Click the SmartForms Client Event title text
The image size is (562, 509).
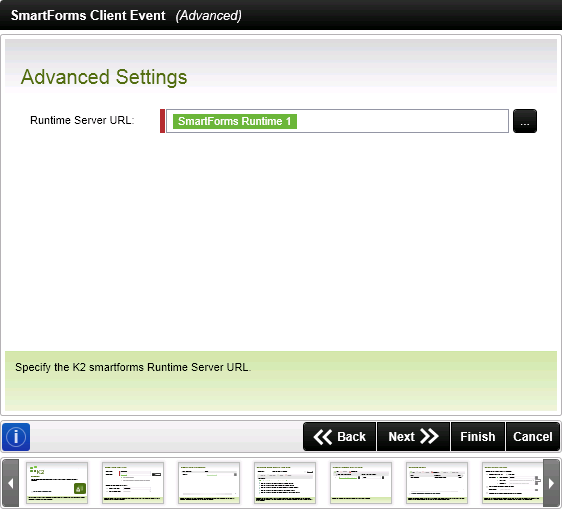coord(88,15)
